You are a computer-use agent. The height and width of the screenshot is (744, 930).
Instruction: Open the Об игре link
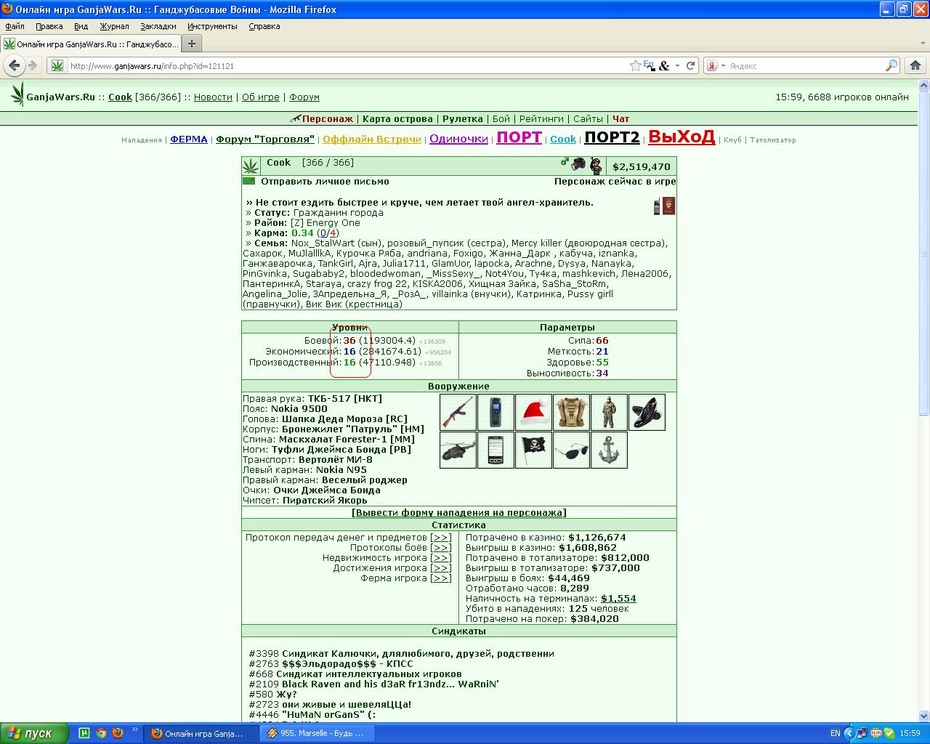(x=260, y=97)
